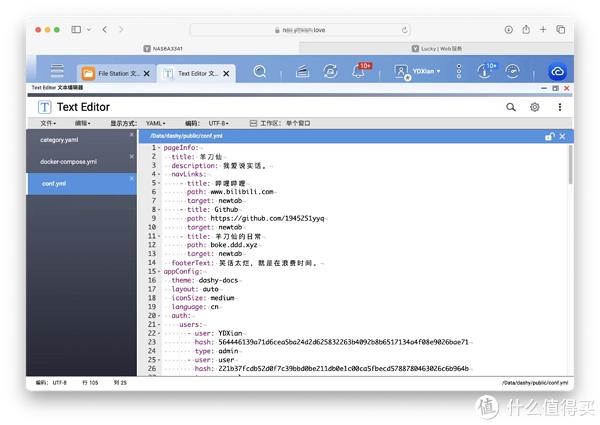Click the Text Editor T logo

(44, 107)
